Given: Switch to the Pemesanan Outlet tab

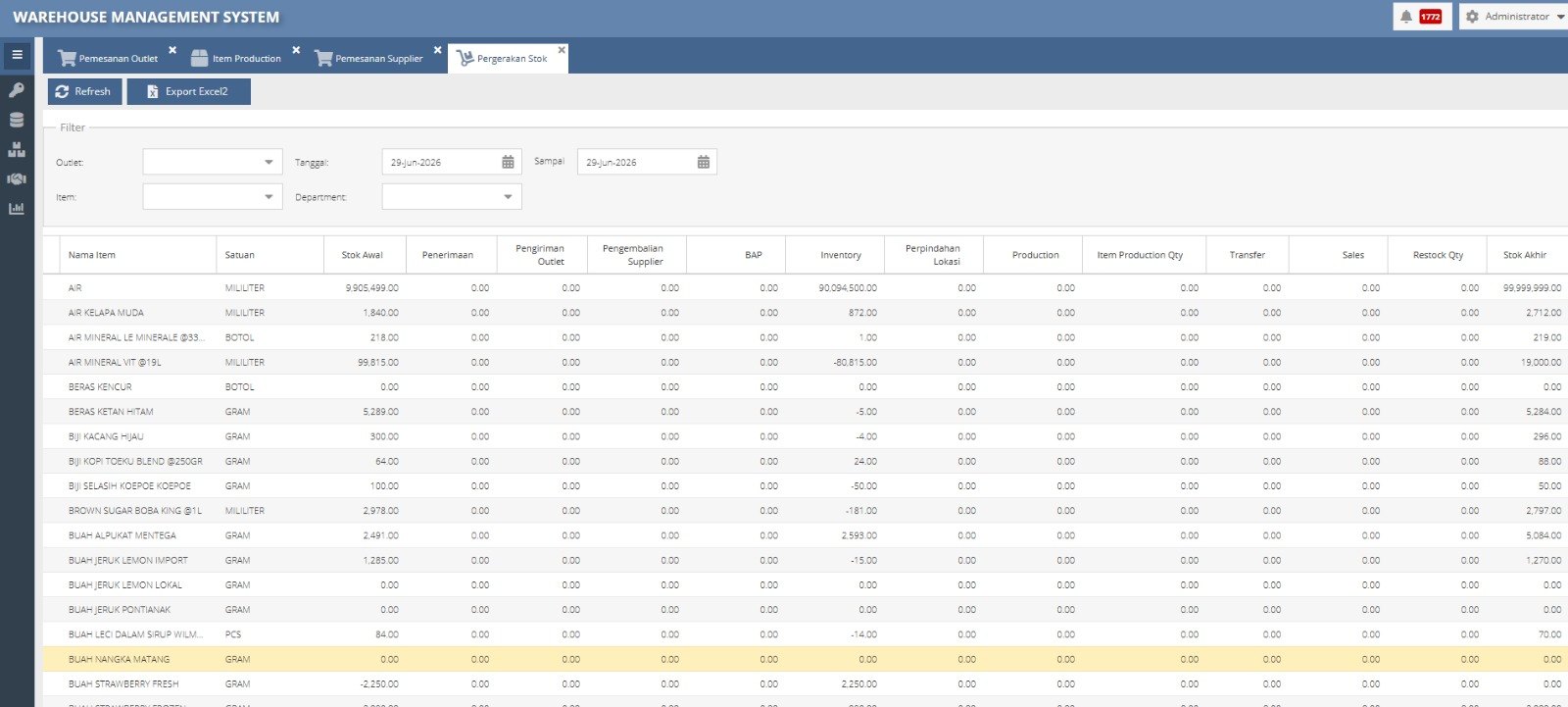Looking at the screenshot, I should [x=108, y=59].
